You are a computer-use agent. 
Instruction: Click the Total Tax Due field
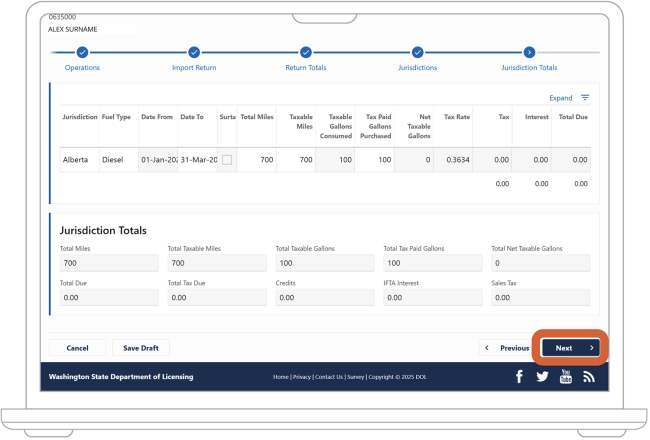[217, 297]
